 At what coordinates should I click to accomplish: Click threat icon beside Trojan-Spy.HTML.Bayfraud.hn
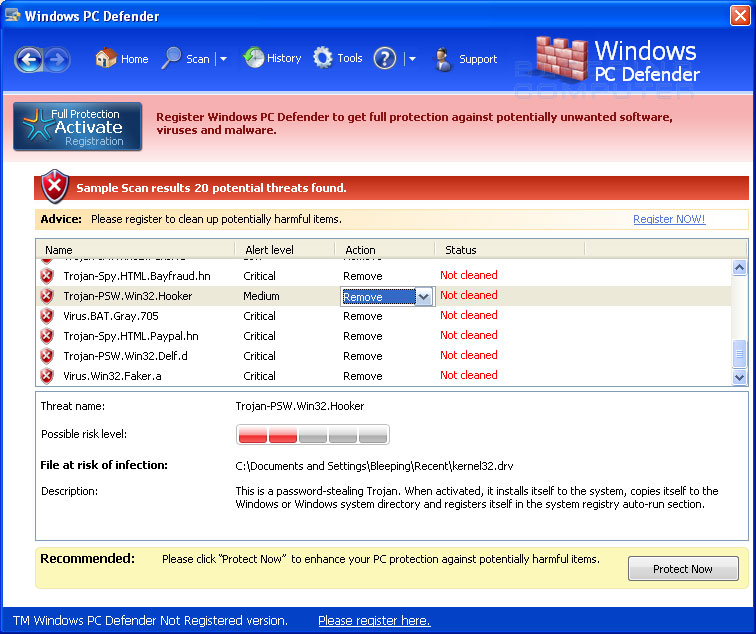point(47,276)
